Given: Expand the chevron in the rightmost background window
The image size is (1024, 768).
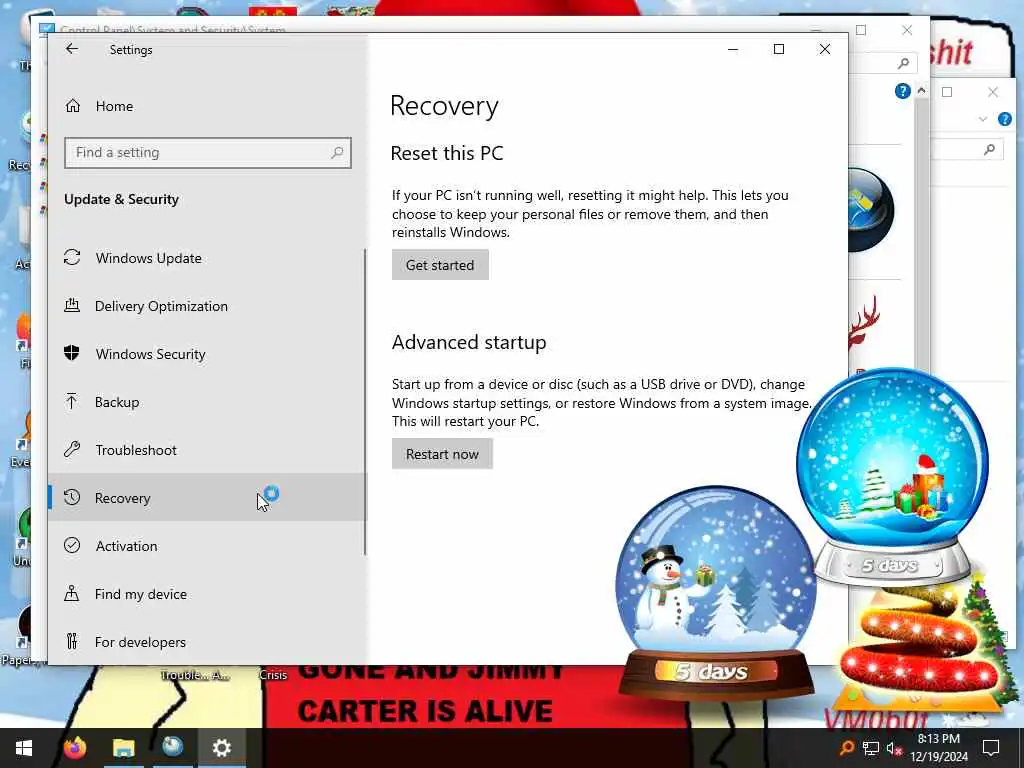Looking at the screenshot, I should point(983,119).
